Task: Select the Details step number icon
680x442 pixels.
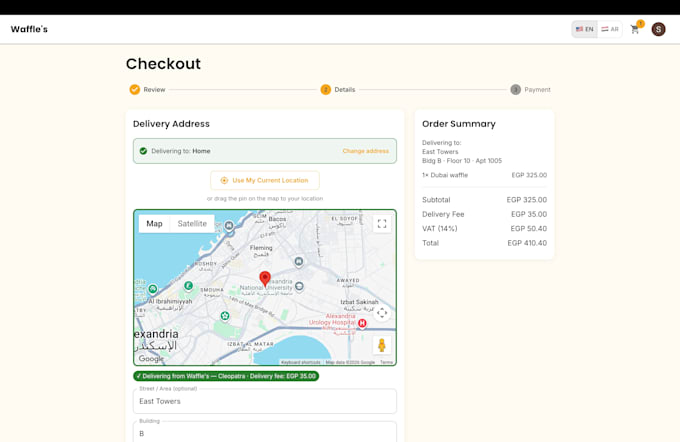Action: click(325, 89)
